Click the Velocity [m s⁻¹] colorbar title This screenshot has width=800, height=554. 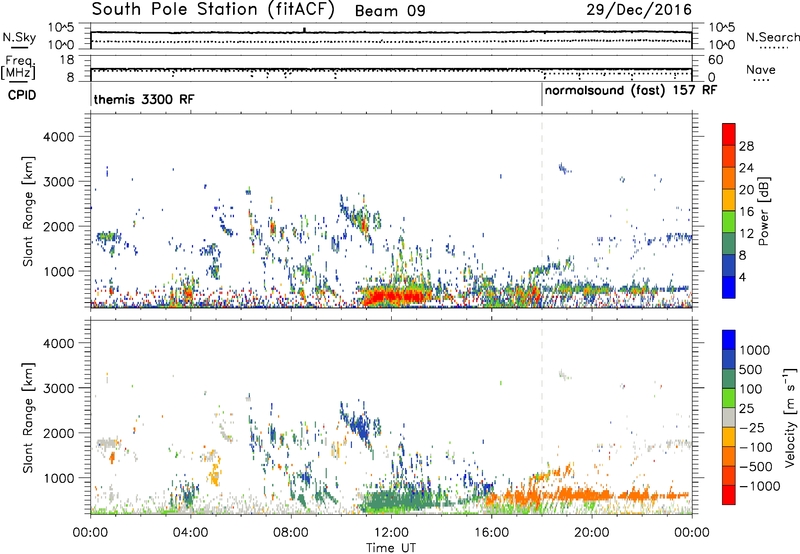click(789, 417)
